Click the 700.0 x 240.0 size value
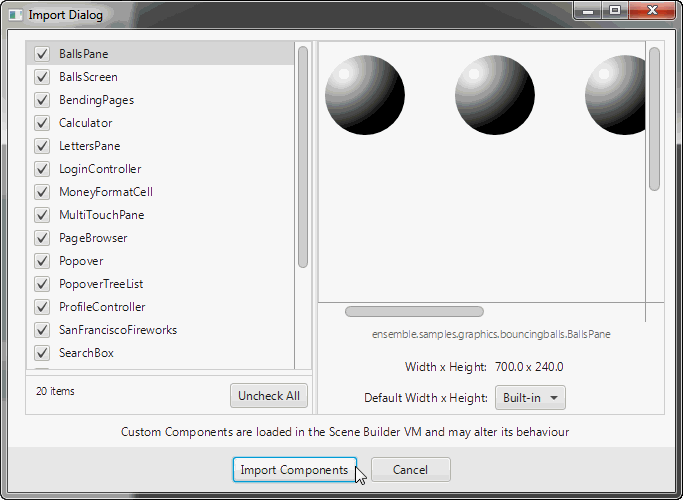The image size is (683, 500). (x=529, y=367)
